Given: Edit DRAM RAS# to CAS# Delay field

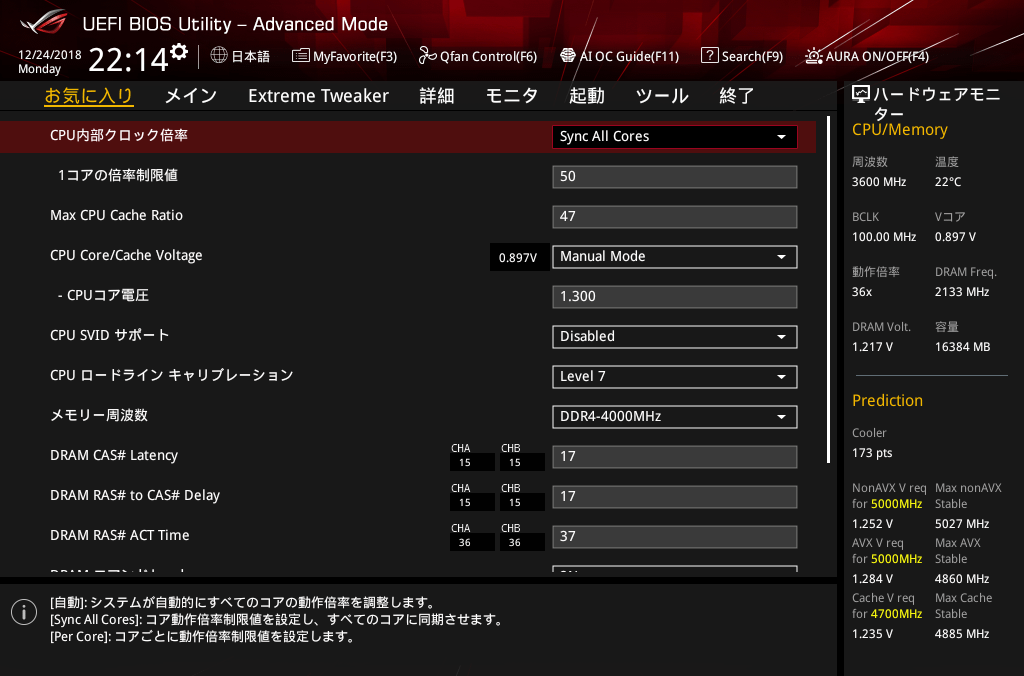Looking at the screenshot, I should 675,496.
